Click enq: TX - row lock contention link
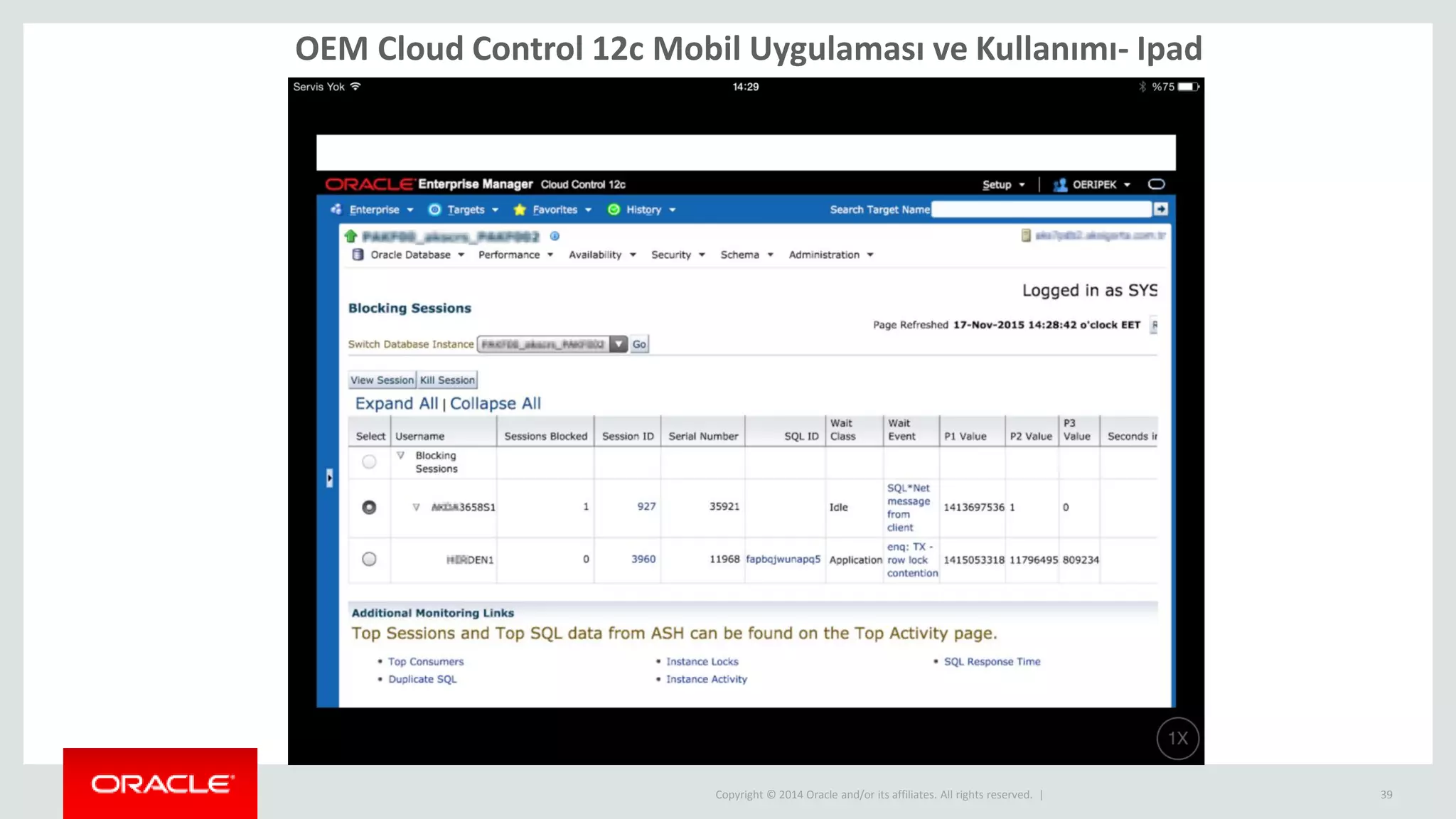 (912, 560)
